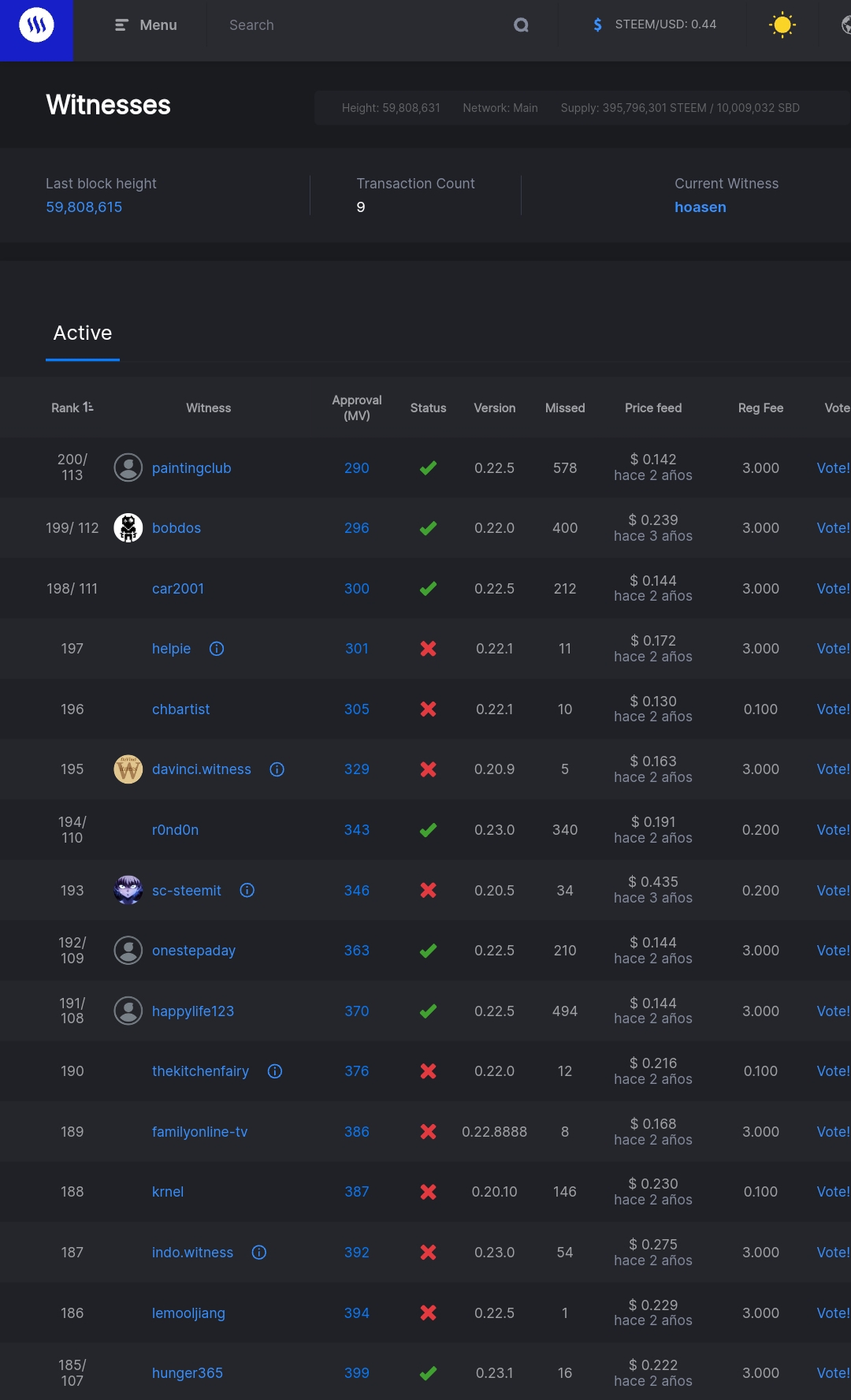Click approval value 290 for paintingclub
851x1400 pixels.
[357, 468]
